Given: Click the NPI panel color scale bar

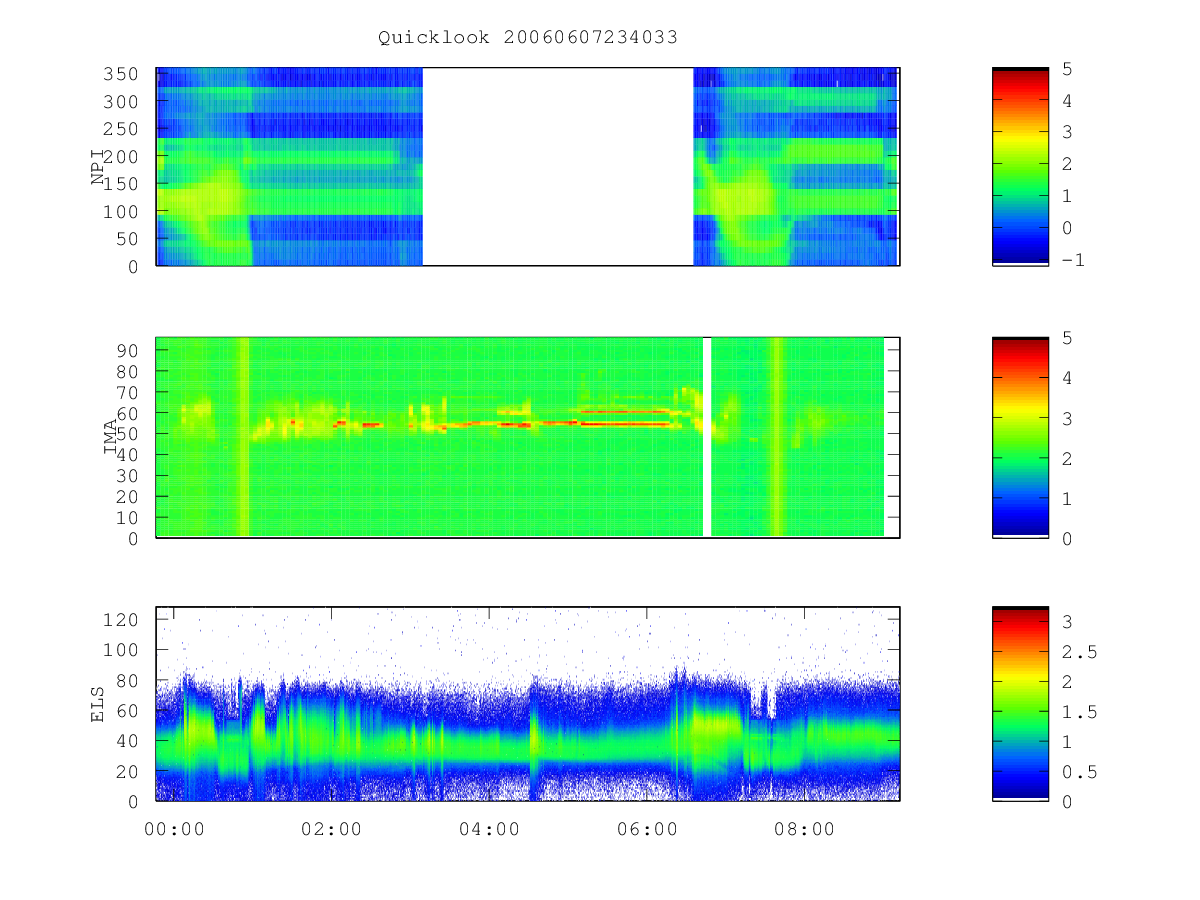Looking at the screenshot, I should point(1020,167).
